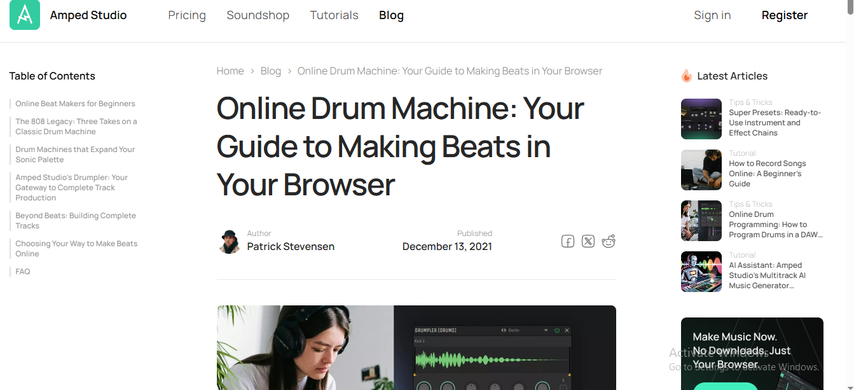Click Patrick Stevensen's author avatar
The width and height of the screenshot is (854, 390).
click(x=229, y=242)
